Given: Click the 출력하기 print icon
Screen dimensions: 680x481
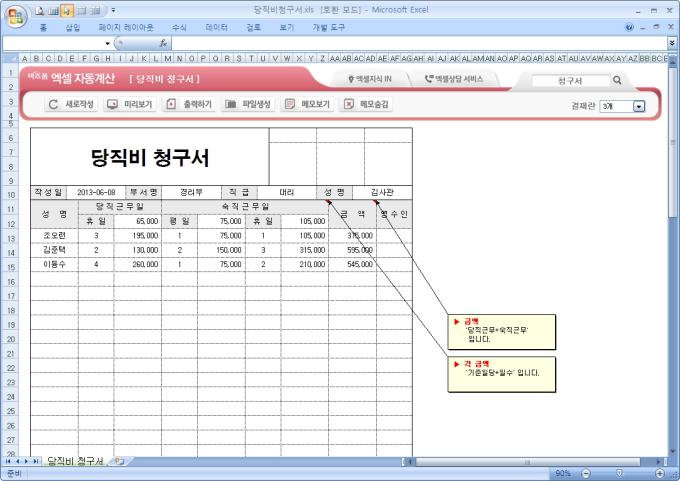Looking at the screenshot, I should point(171,104).
